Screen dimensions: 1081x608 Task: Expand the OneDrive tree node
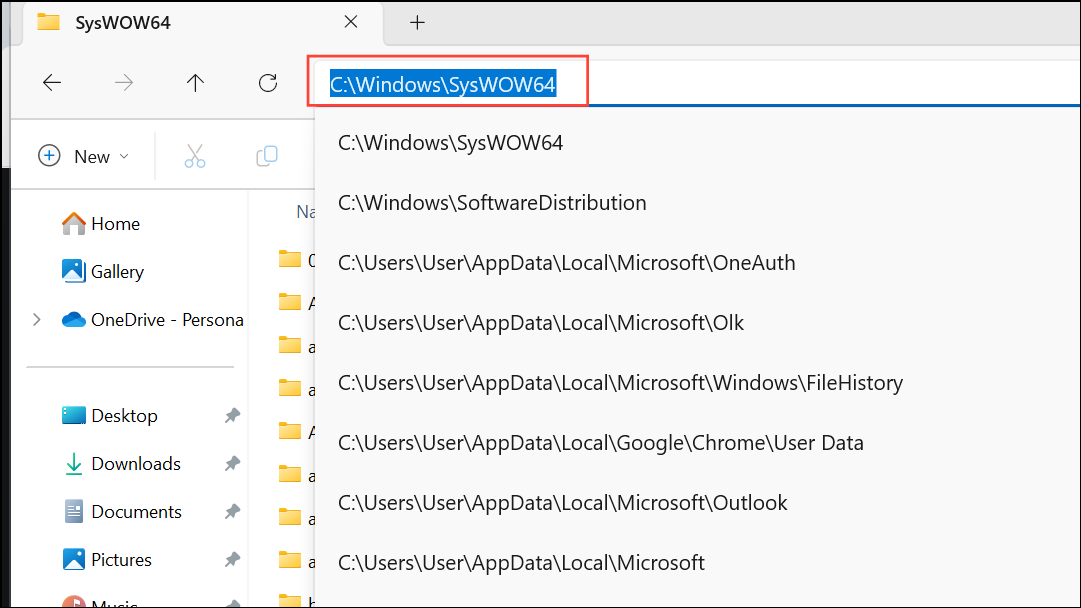pyautogui.click(x=37, y=320)
